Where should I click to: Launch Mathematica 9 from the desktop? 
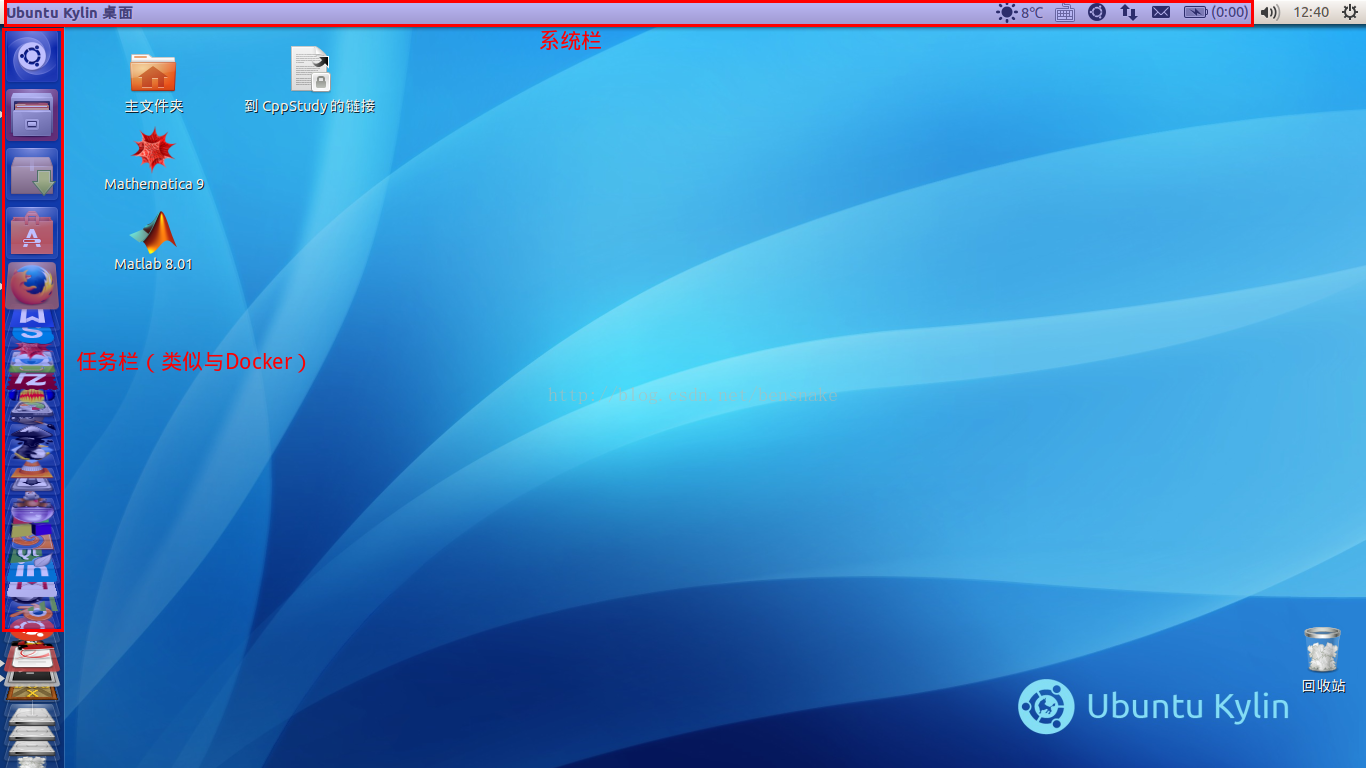click(x=154, y=160)
